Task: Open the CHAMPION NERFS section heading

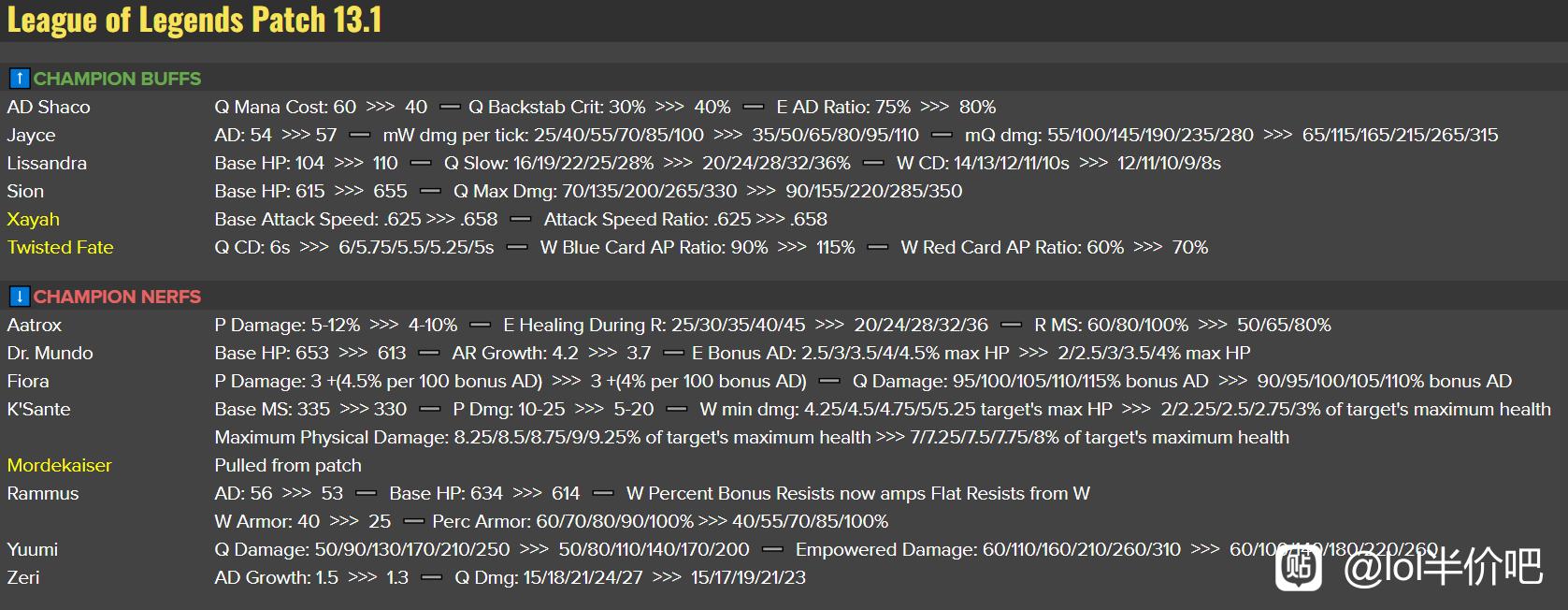Action: coord(117,297)
